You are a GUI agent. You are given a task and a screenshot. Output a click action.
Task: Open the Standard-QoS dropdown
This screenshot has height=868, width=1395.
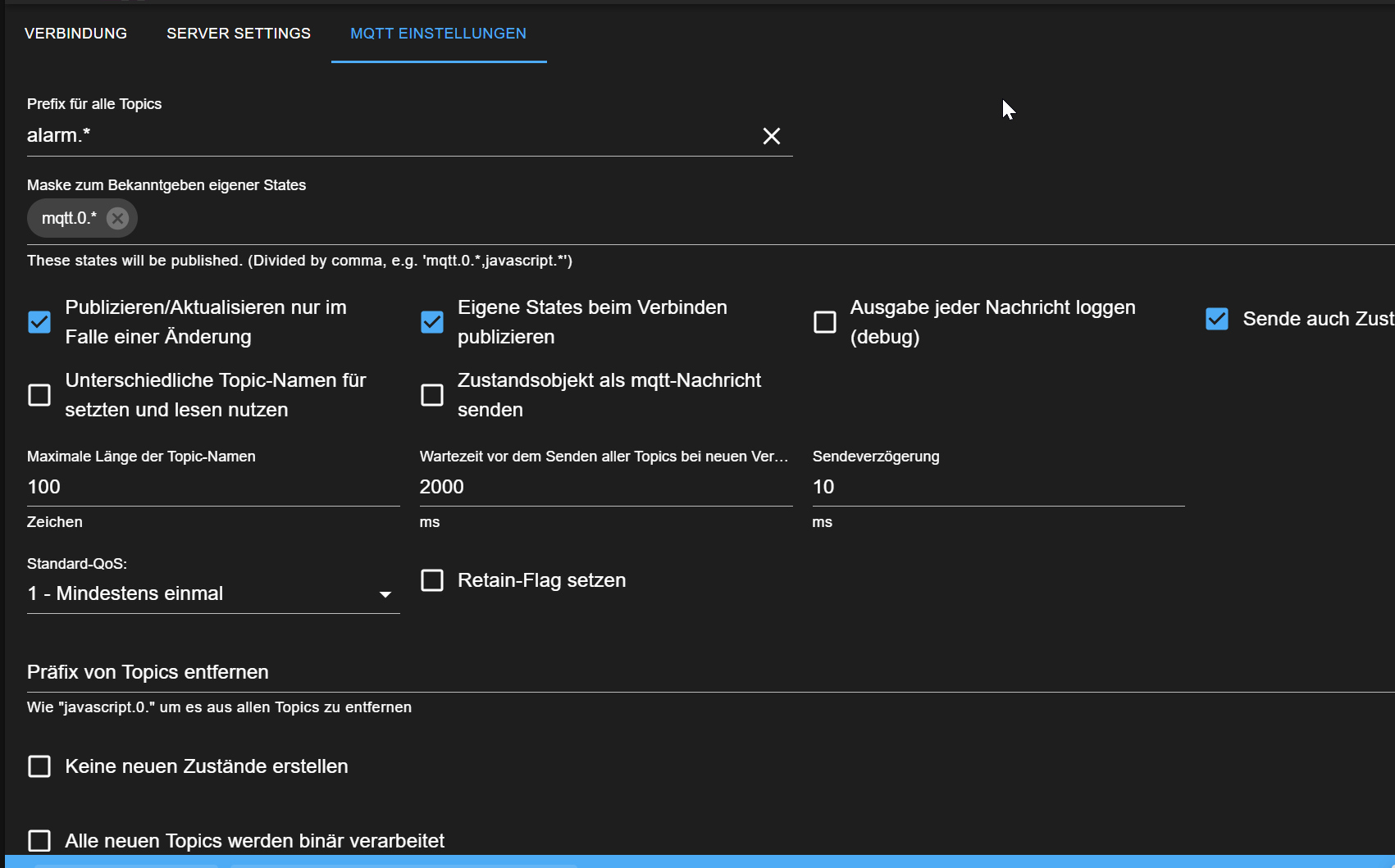[213, 593]
